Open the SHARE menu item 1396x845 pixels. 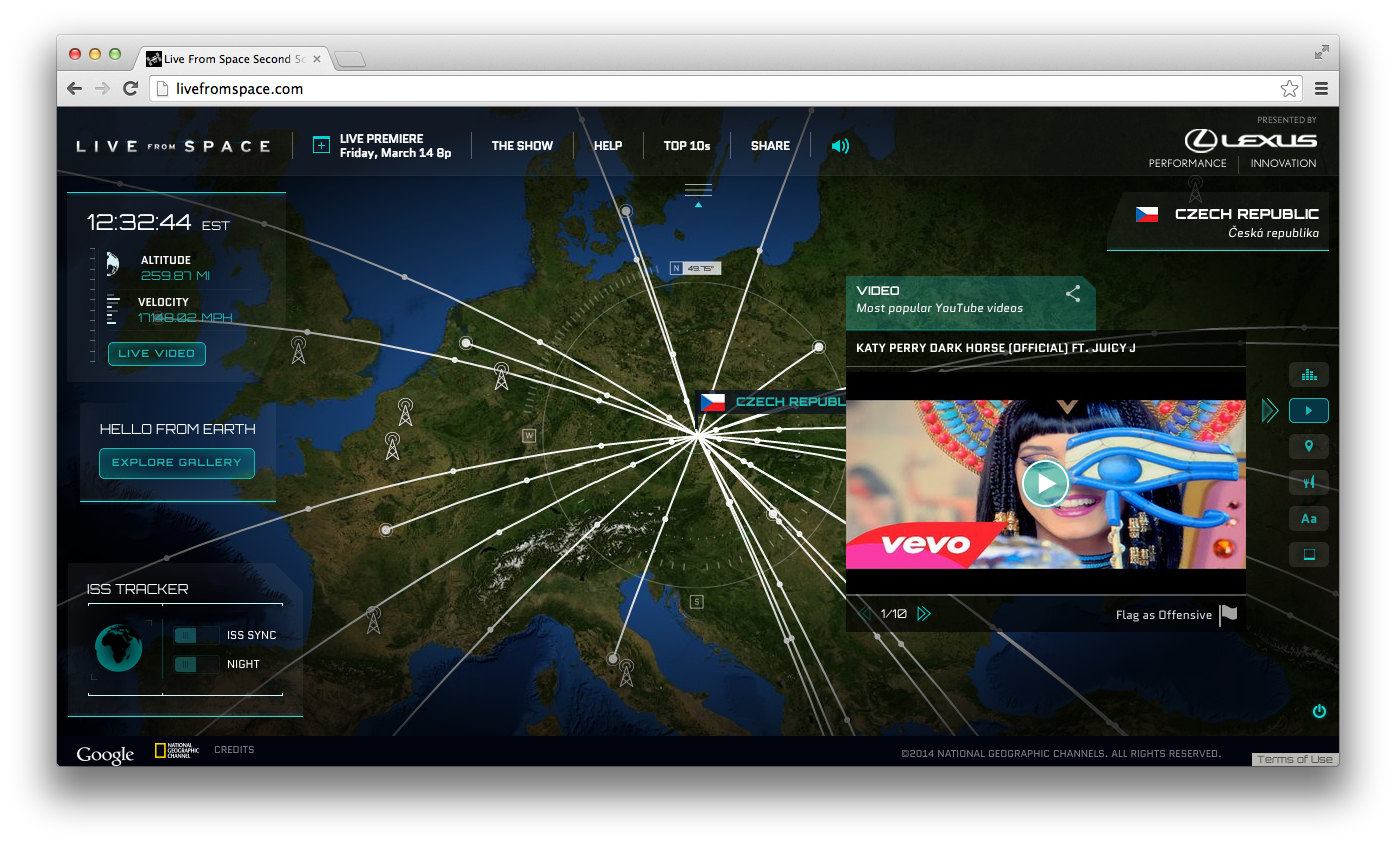click(770, 146)
